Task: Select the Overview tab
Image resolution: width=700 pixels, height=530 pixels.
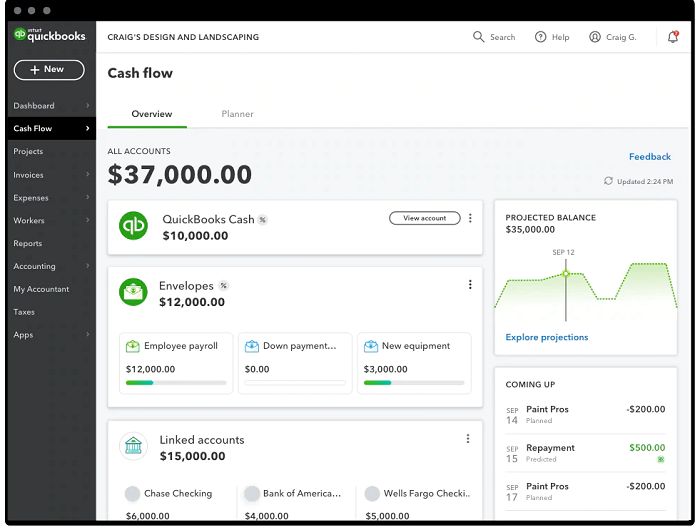Action: click(152, 114)
